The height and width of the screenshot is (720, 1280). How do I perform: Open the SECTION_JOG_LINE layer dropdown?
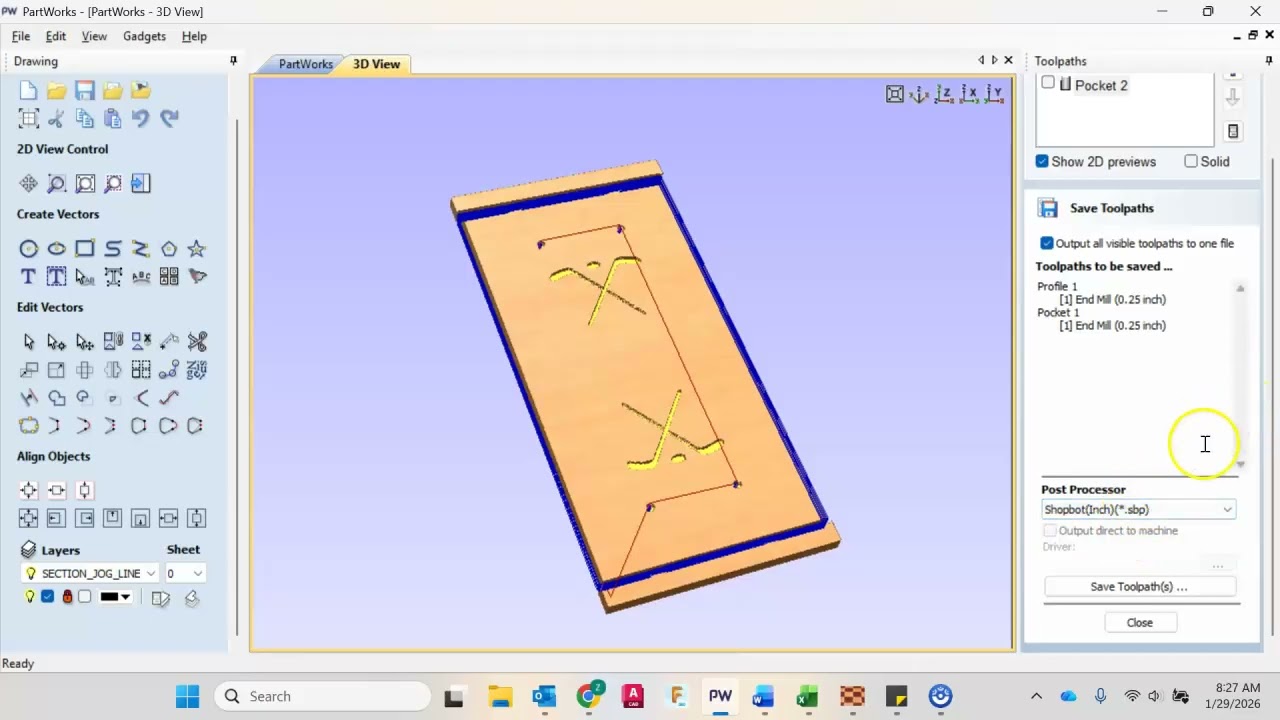point(90,574)
